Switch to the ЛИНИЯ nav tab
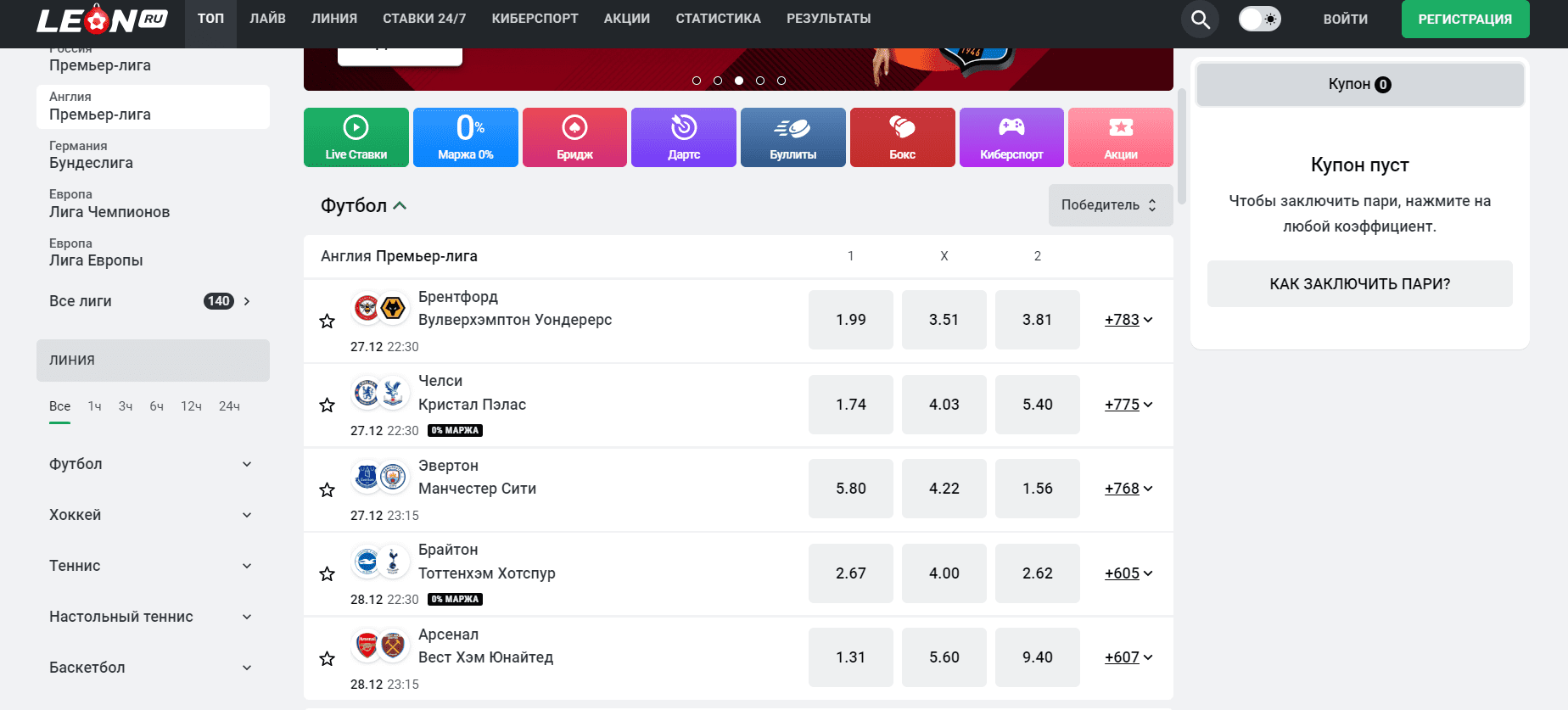Screen dimensions: 1568x710 point(334,19)
